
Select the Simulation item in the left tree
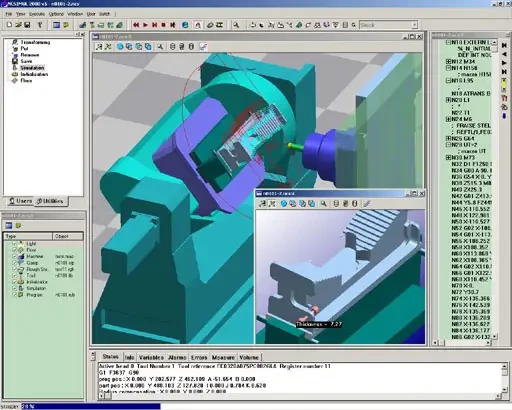(x=32, y=68)
